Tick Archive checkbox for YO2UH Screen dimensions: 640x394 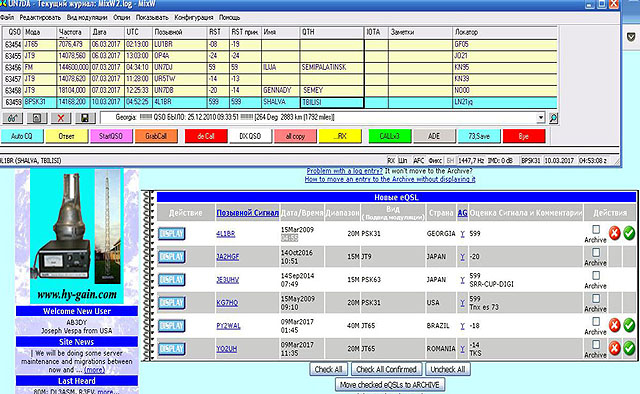click(596, 345)
